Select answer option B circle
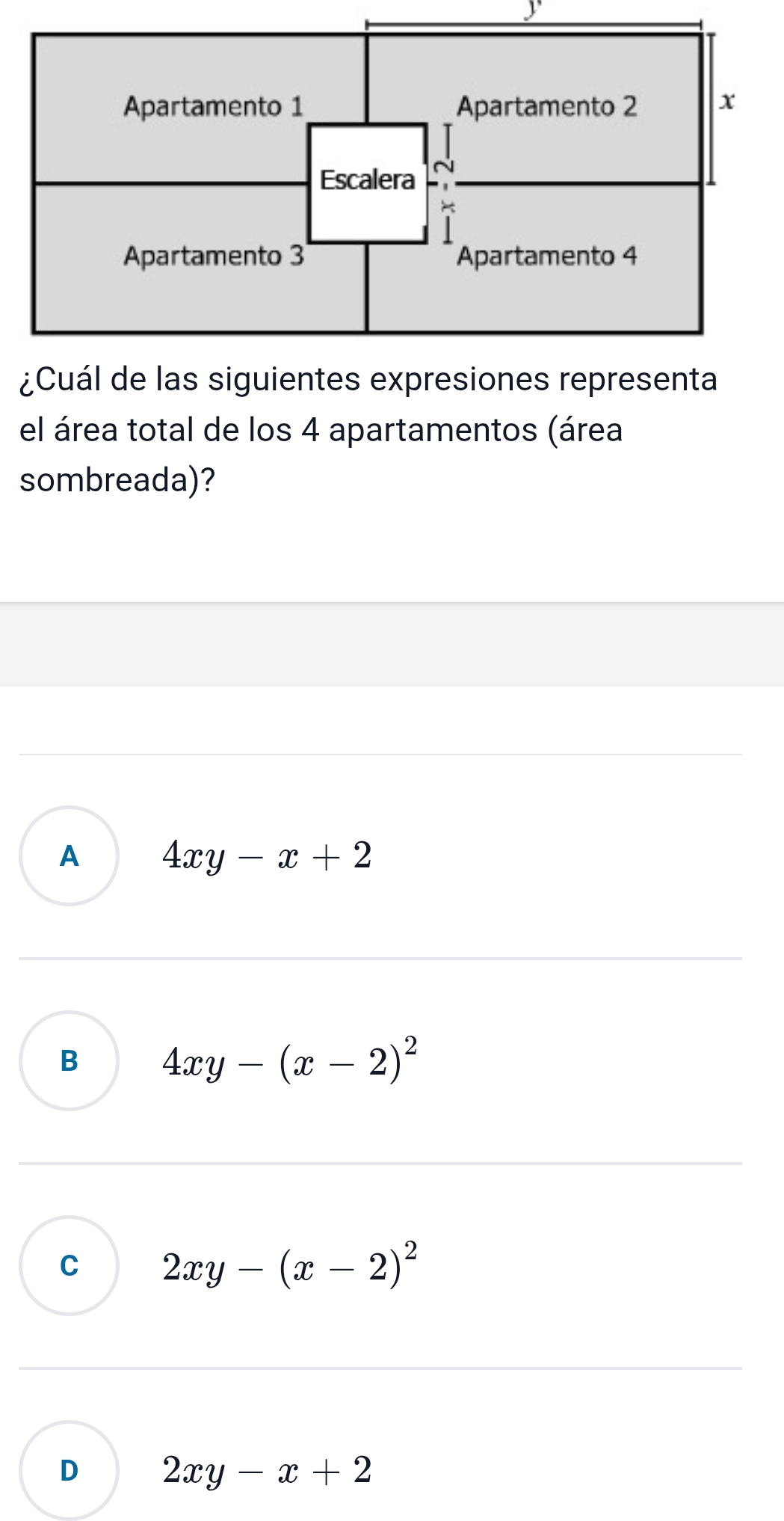This screenshot has height=1521, width=784. (x=69, y=1060)
